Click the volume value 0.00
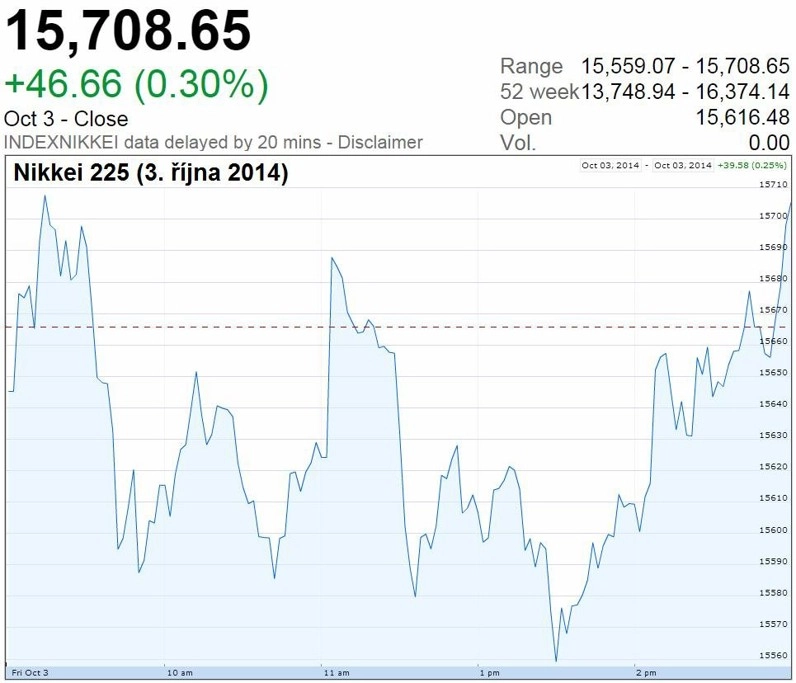The image size is (796, 683). point(769,143)
